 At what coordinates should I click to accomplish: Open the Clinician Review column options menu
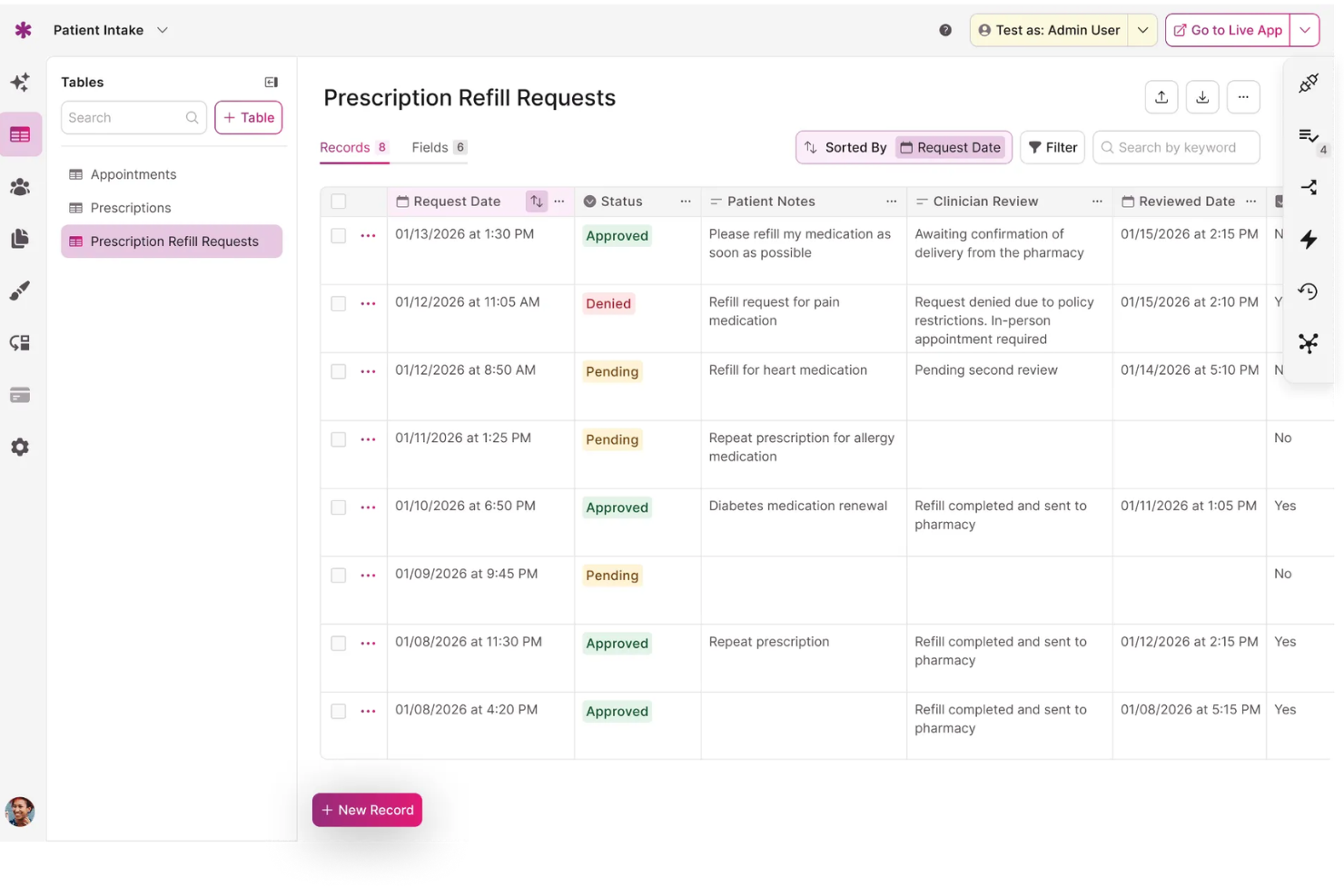(x=1097, y=202)
